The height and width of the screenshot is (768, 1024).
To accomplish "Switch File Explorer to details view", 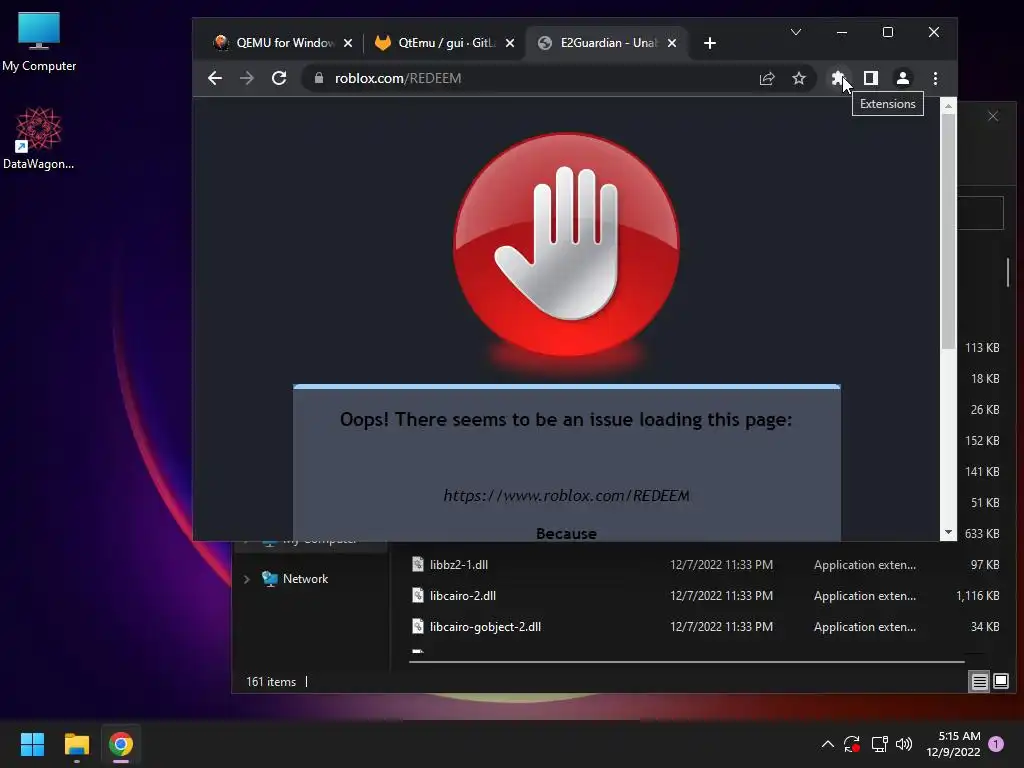I will 980,682.
